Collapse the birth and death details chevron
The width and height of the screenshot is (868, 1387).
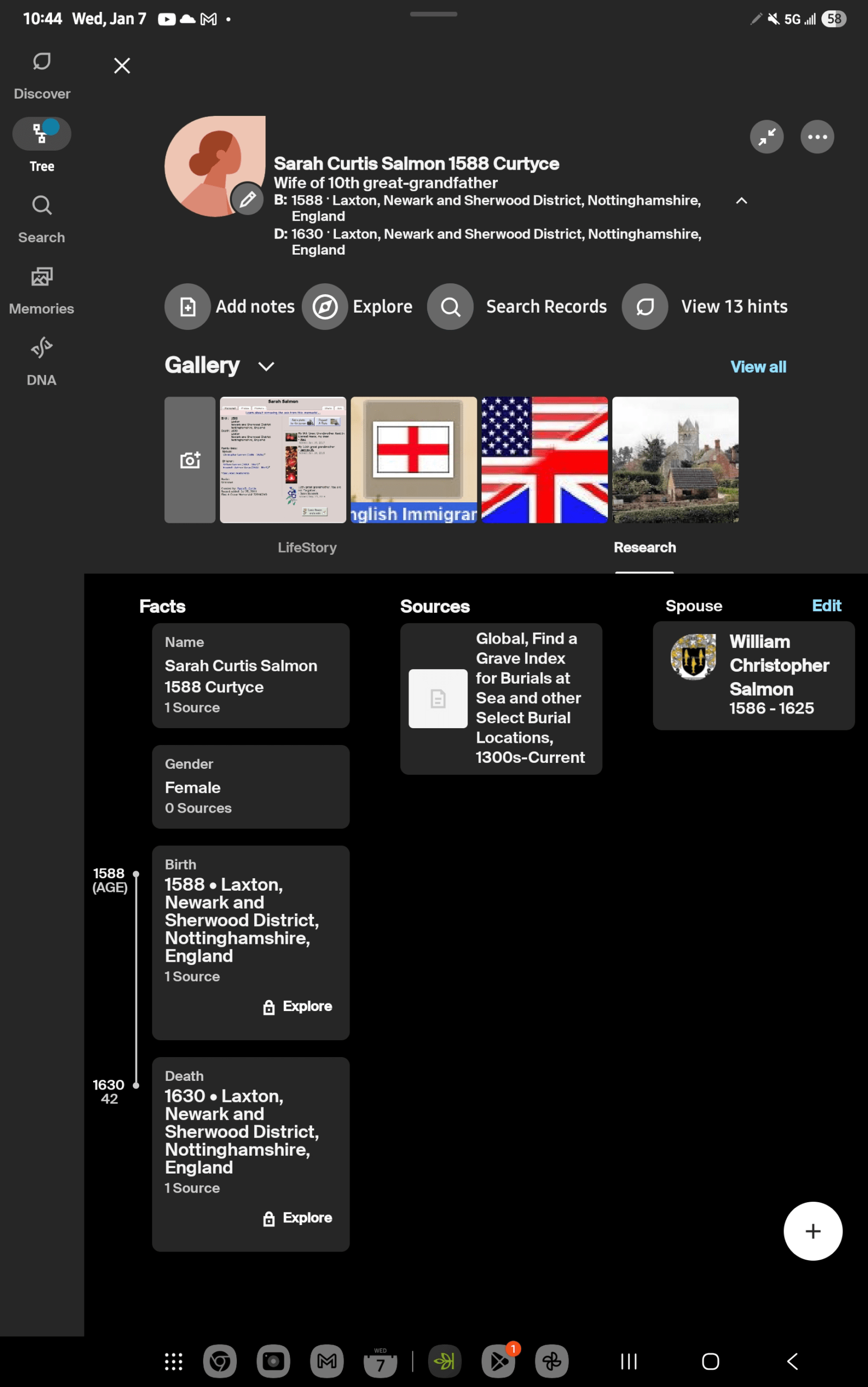click(x=741, y=201)
